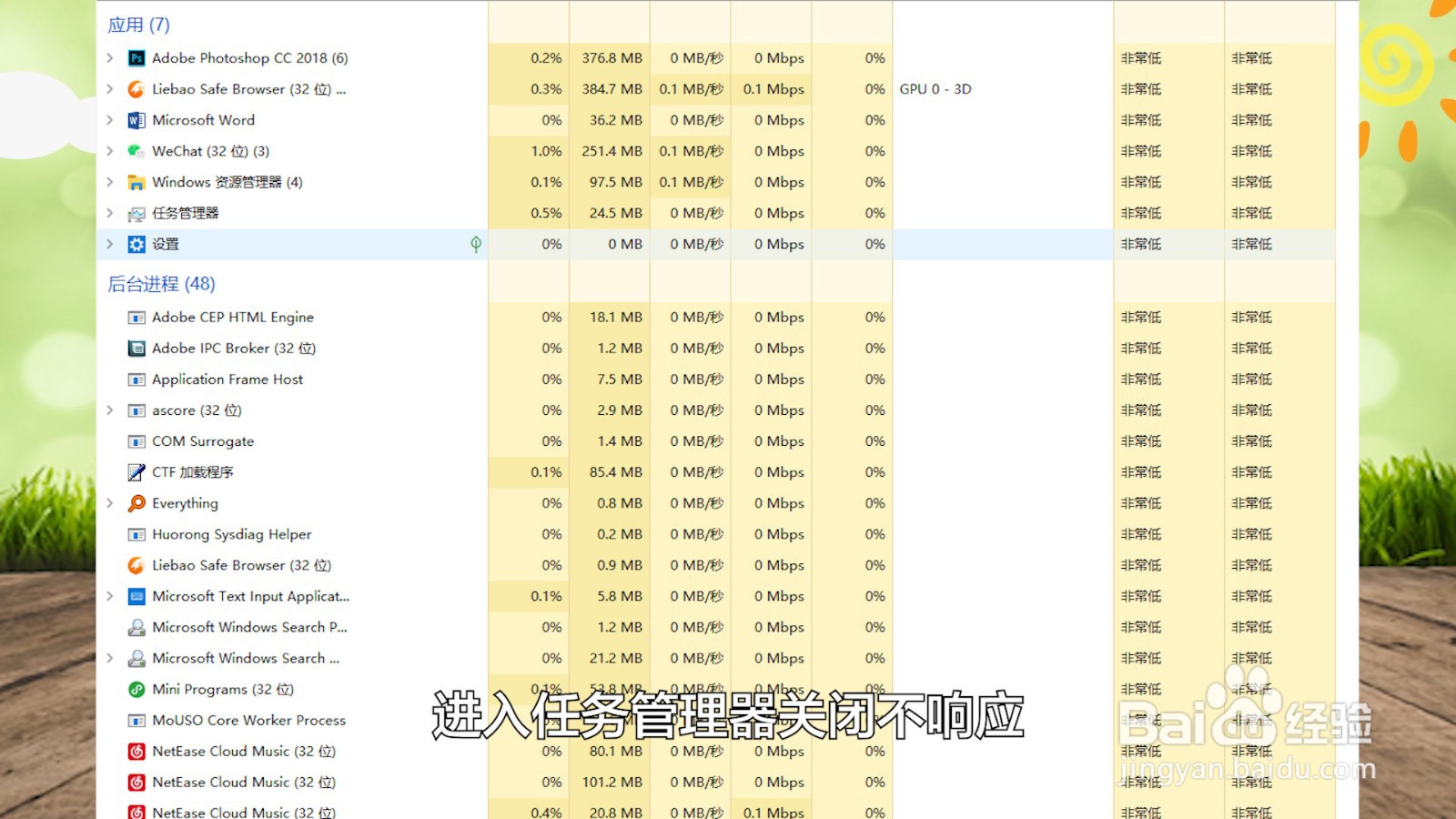Expand the Microsoft Word process group
The width and height of the screenshot is (1456, 819).
click(x=110, y=120)
